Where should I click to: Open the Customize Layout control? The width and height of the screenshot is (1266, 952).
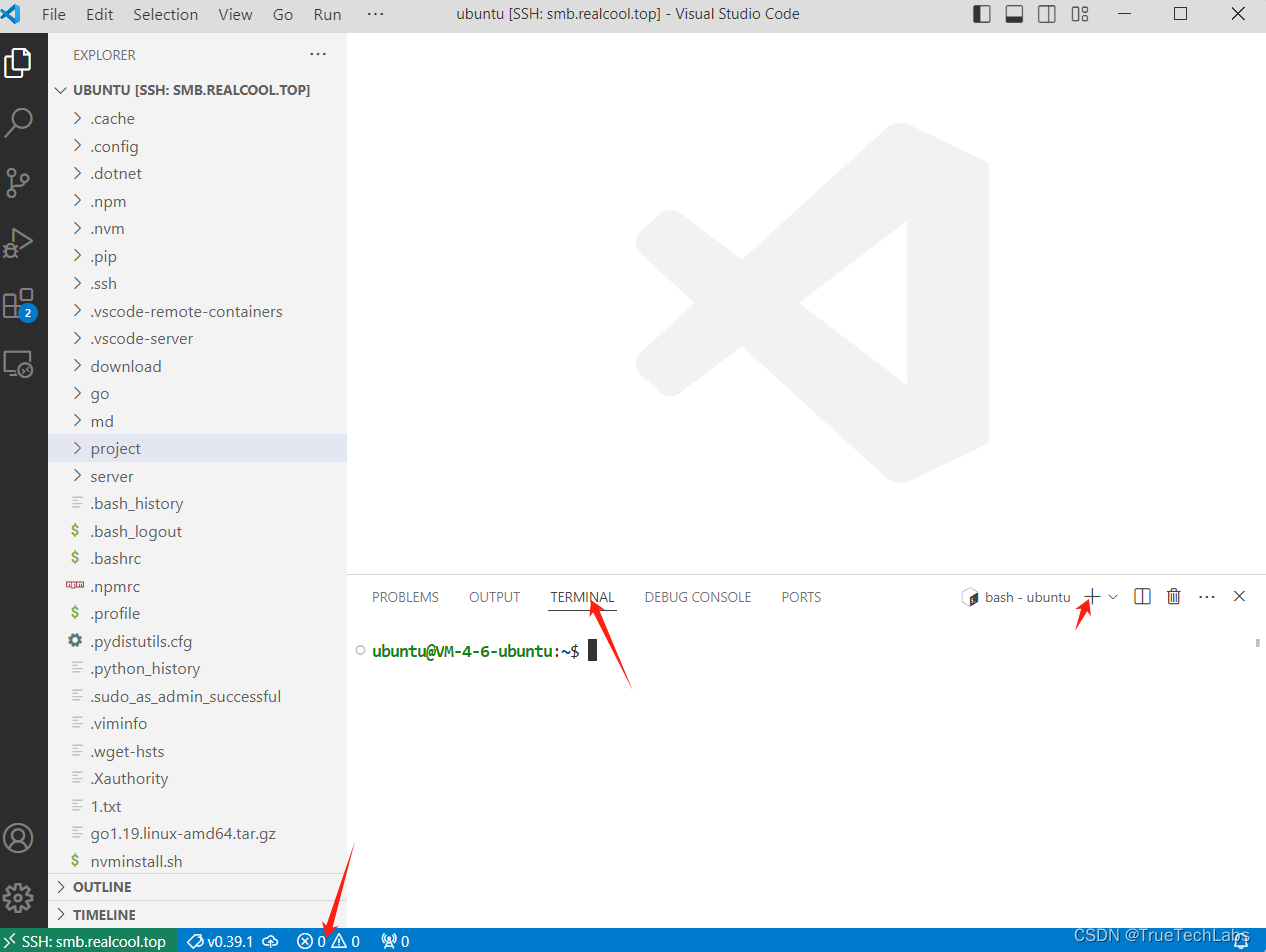1079,14
